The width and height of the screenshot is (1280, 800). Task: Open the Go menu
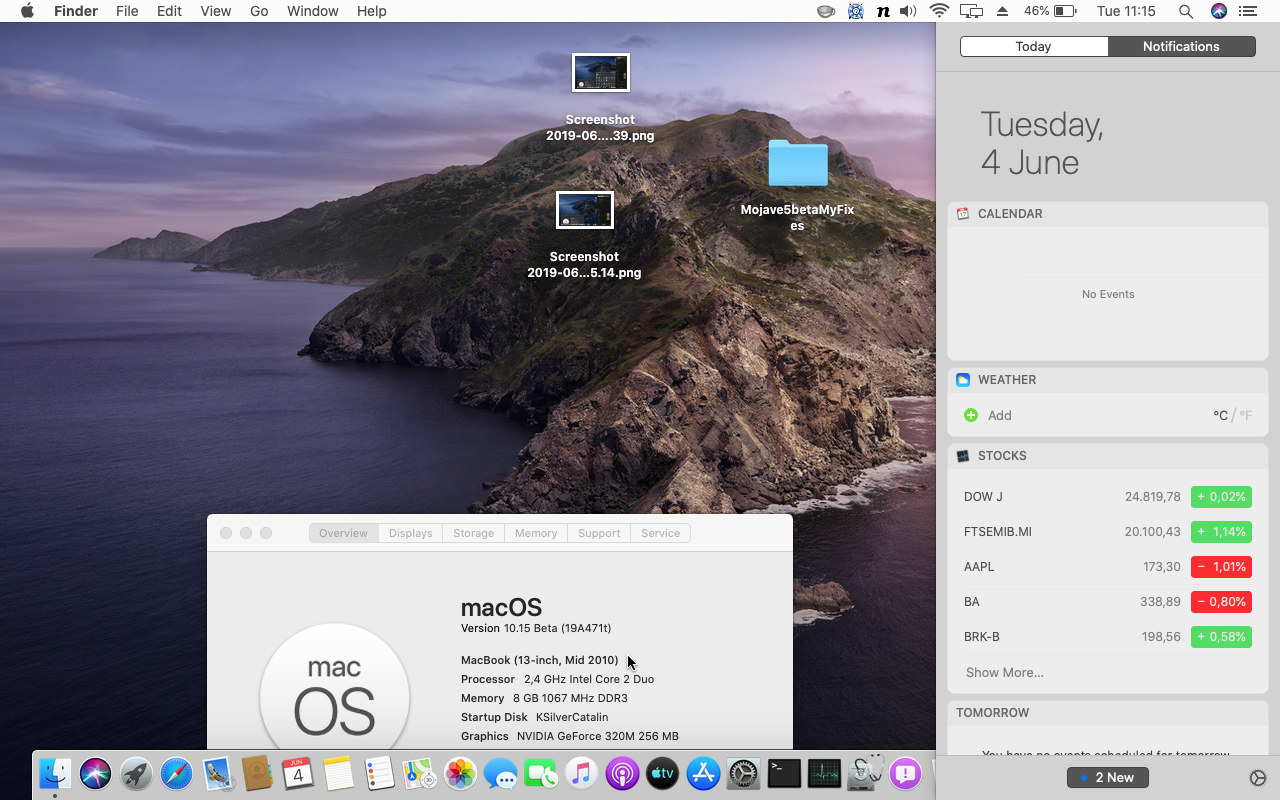click(x=259, y=11)
